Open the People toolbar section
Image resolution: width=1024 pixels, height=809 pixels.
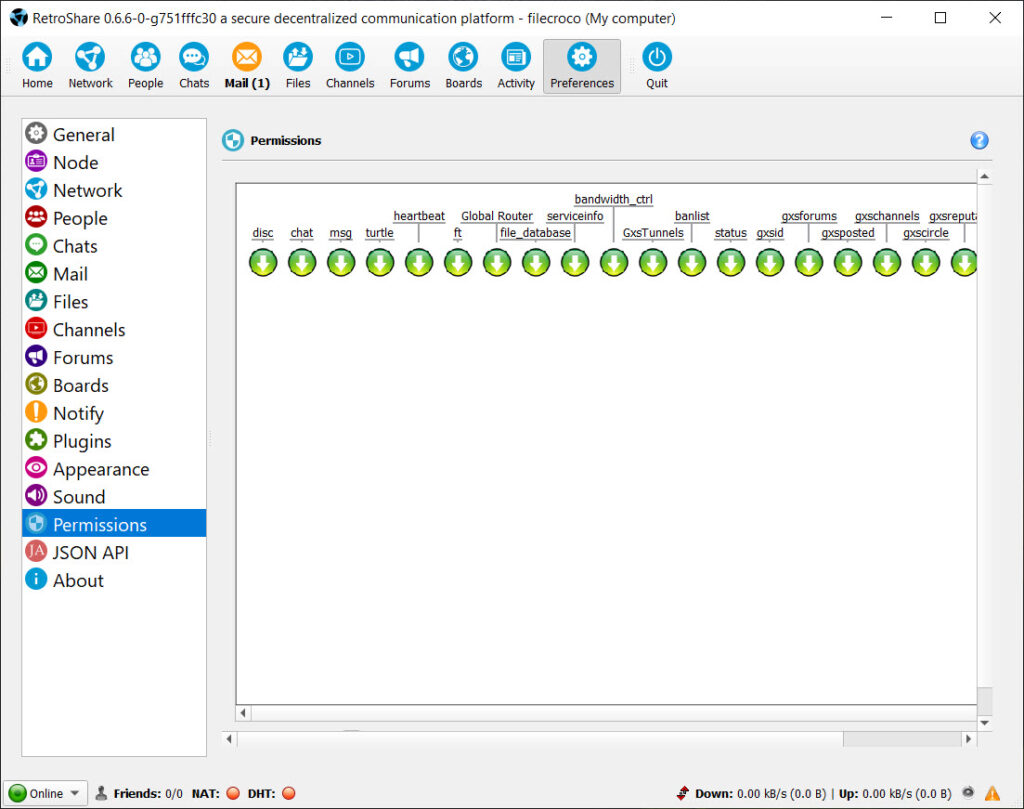(145, 66)
